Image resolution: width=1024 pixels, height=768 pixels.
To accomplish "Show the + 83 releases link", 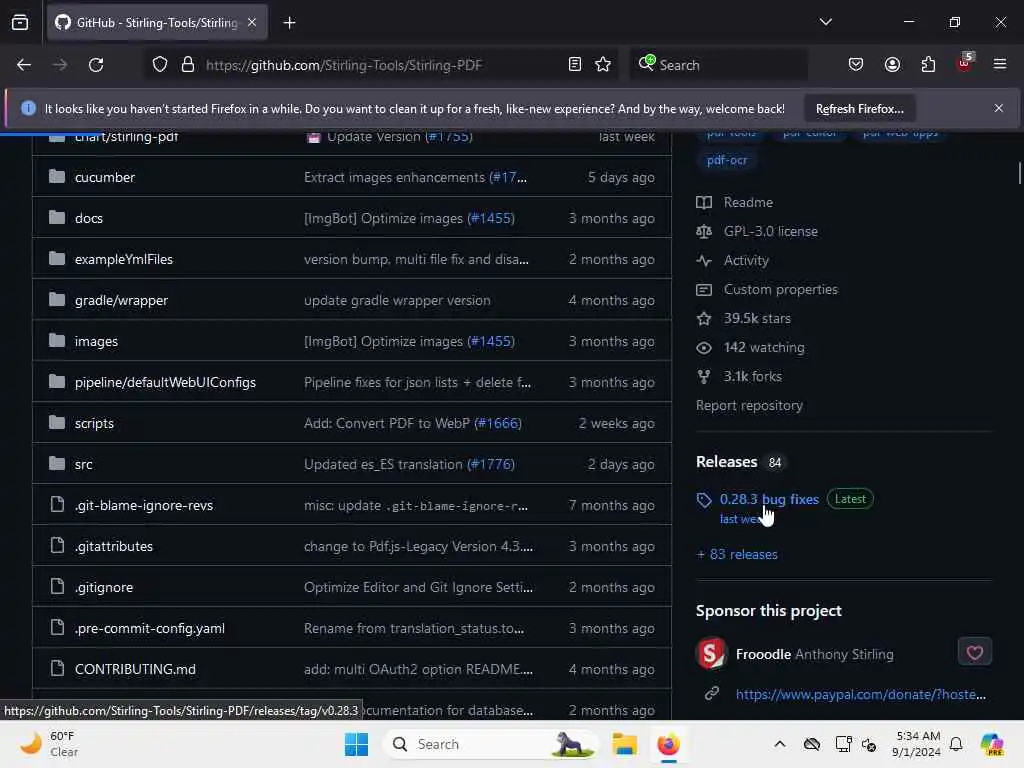I will pos(737,554).
